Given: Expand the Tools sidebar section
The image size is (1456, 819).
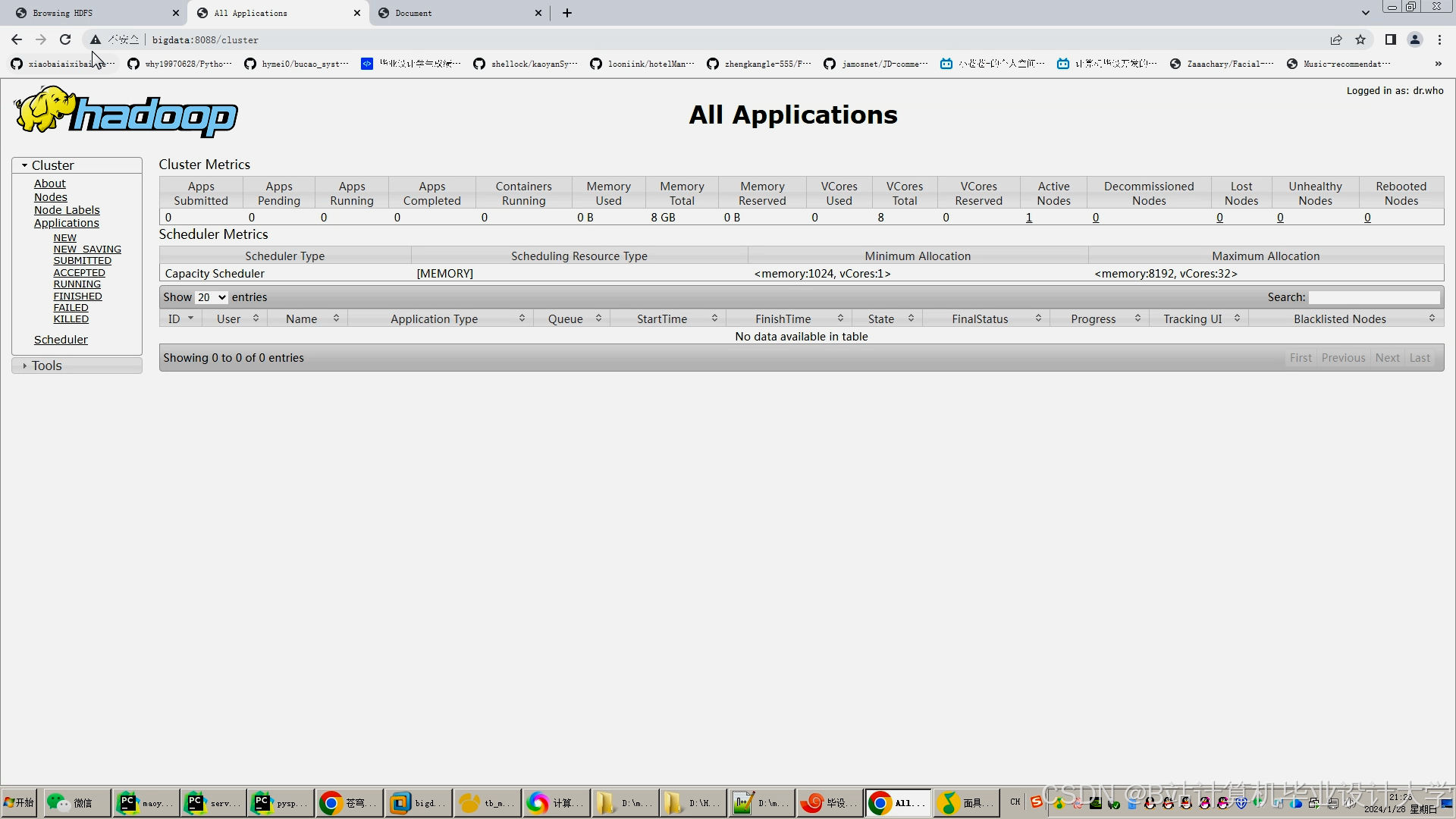Looking at the screenshot, I should 46,366.
